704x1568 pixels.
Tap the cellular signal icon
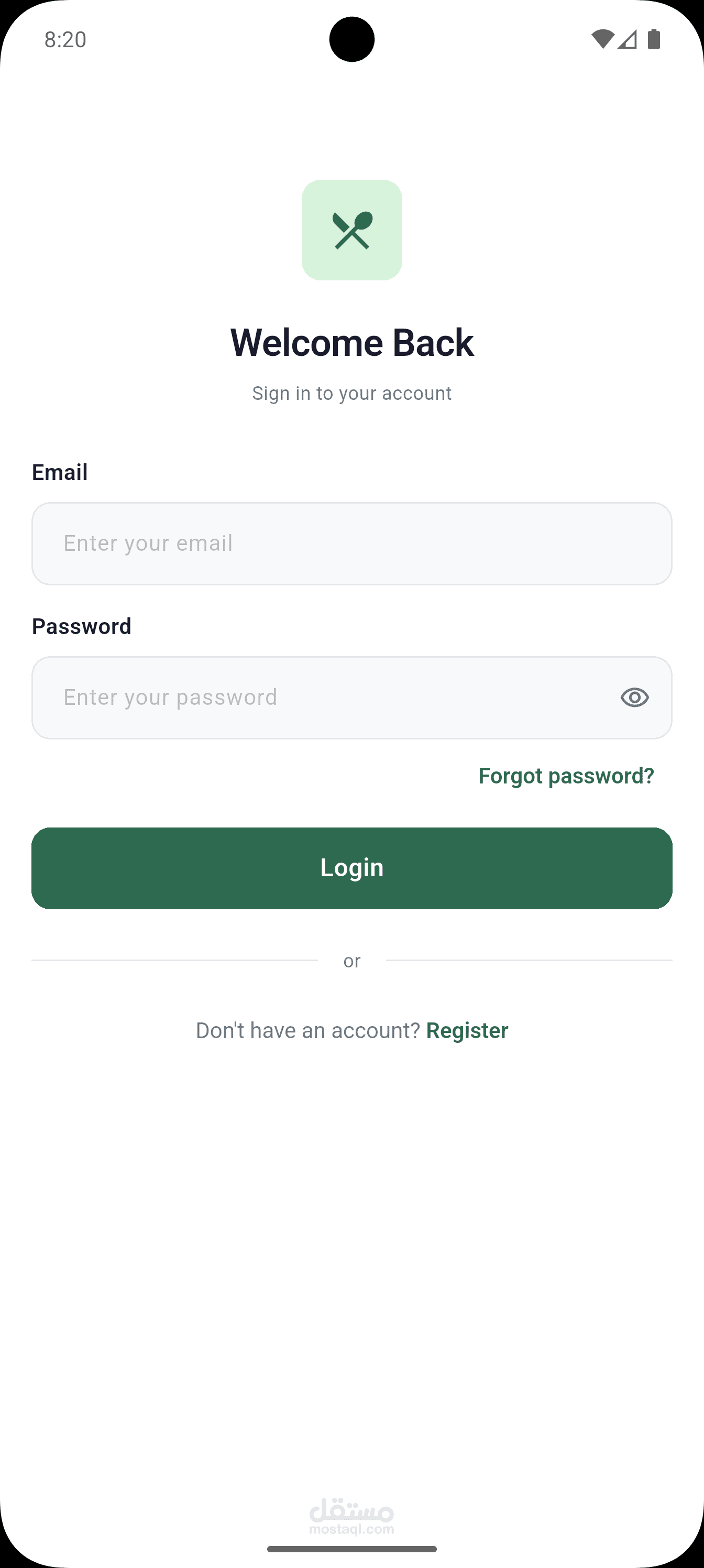(x=628, y=39)
